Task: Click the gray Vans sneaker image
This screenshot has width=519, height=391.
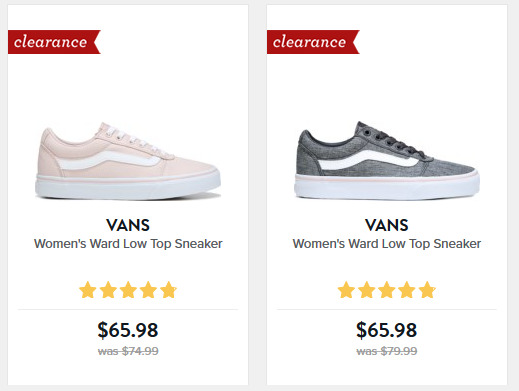Action: (x=387, y=161)
